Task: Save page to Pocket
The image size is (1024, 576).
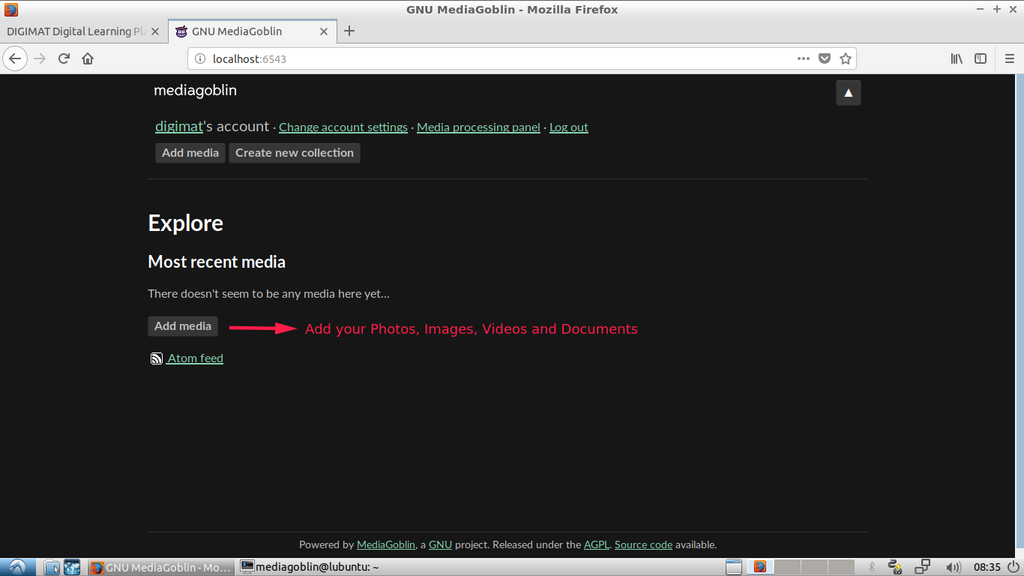Action: click(x=825, y=59)
